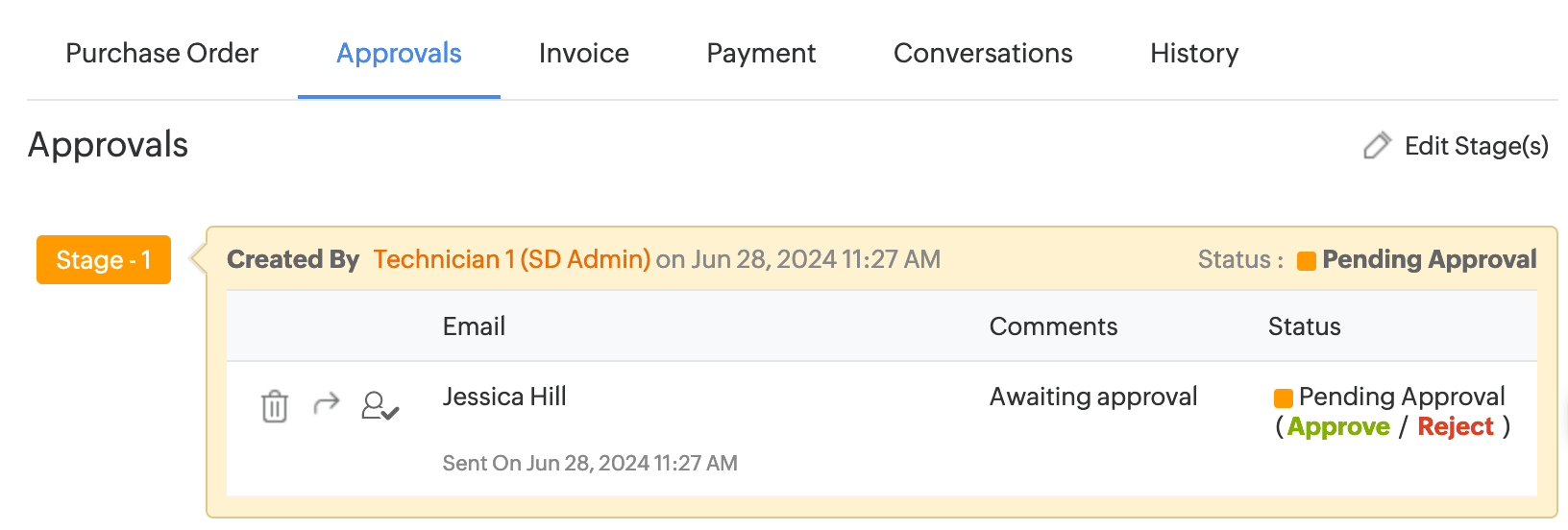Click the Jessica Hill approver name

coord(504,397)
